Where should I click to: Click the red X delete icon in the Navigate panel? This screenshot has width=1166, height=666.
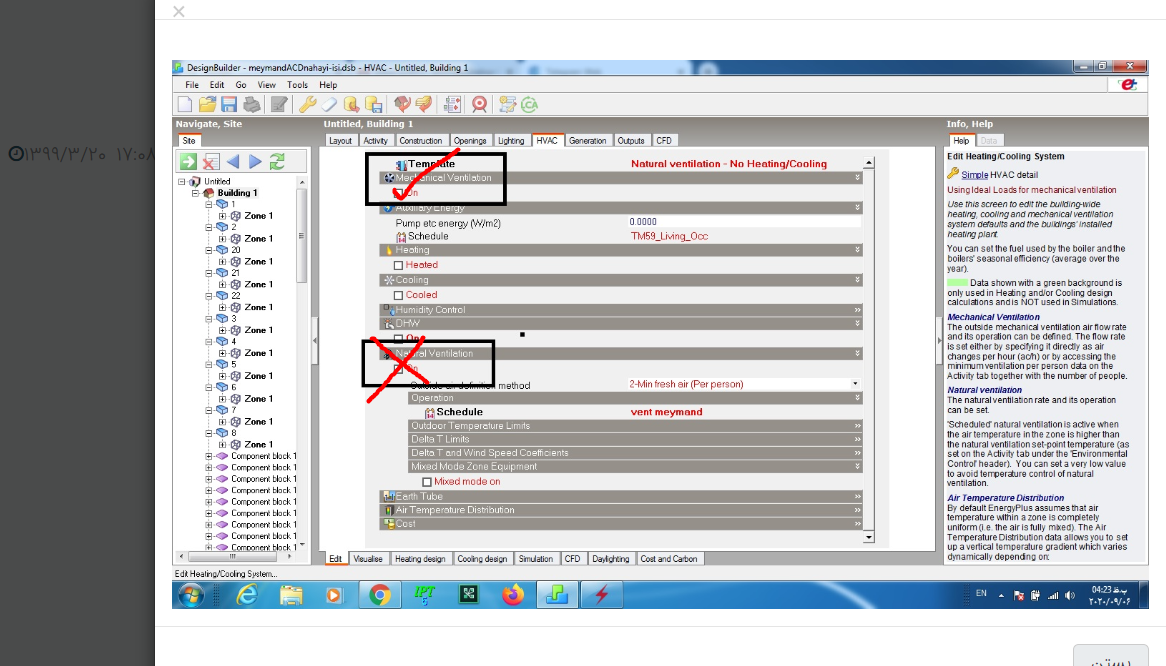pos(210,161)
